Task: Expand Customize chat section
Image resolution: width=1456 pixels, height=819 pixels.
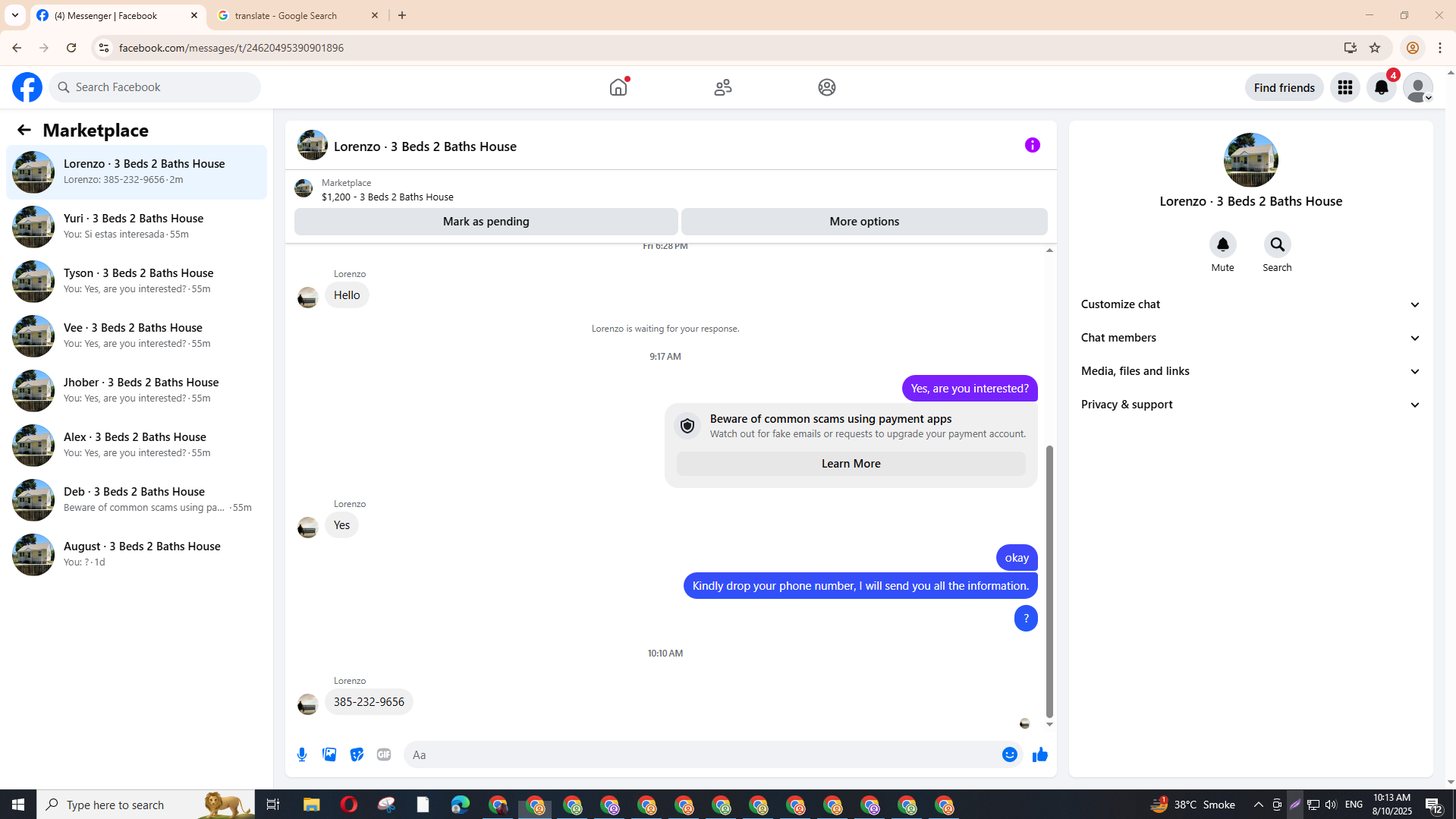Action: pos(1250,304)
